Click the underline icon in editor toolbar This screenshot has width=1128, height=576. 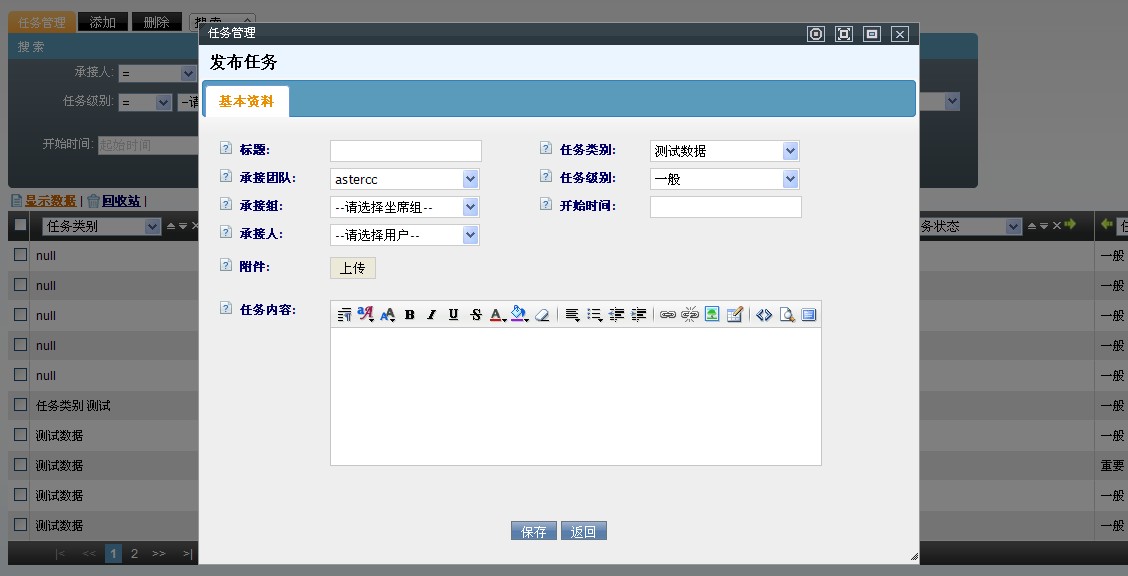coord(453,315)
